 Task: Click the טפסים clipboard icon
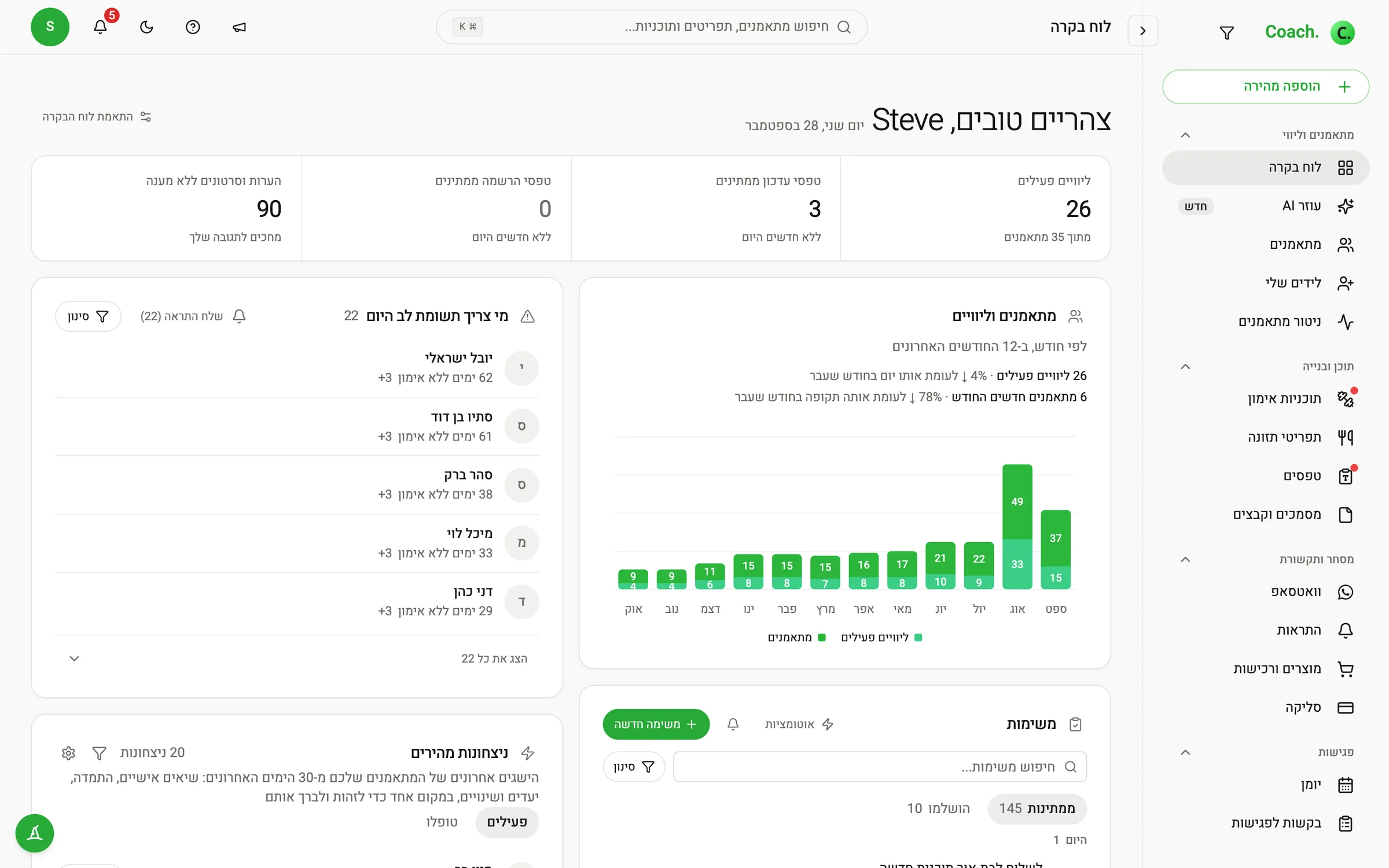coord(1345,476)
